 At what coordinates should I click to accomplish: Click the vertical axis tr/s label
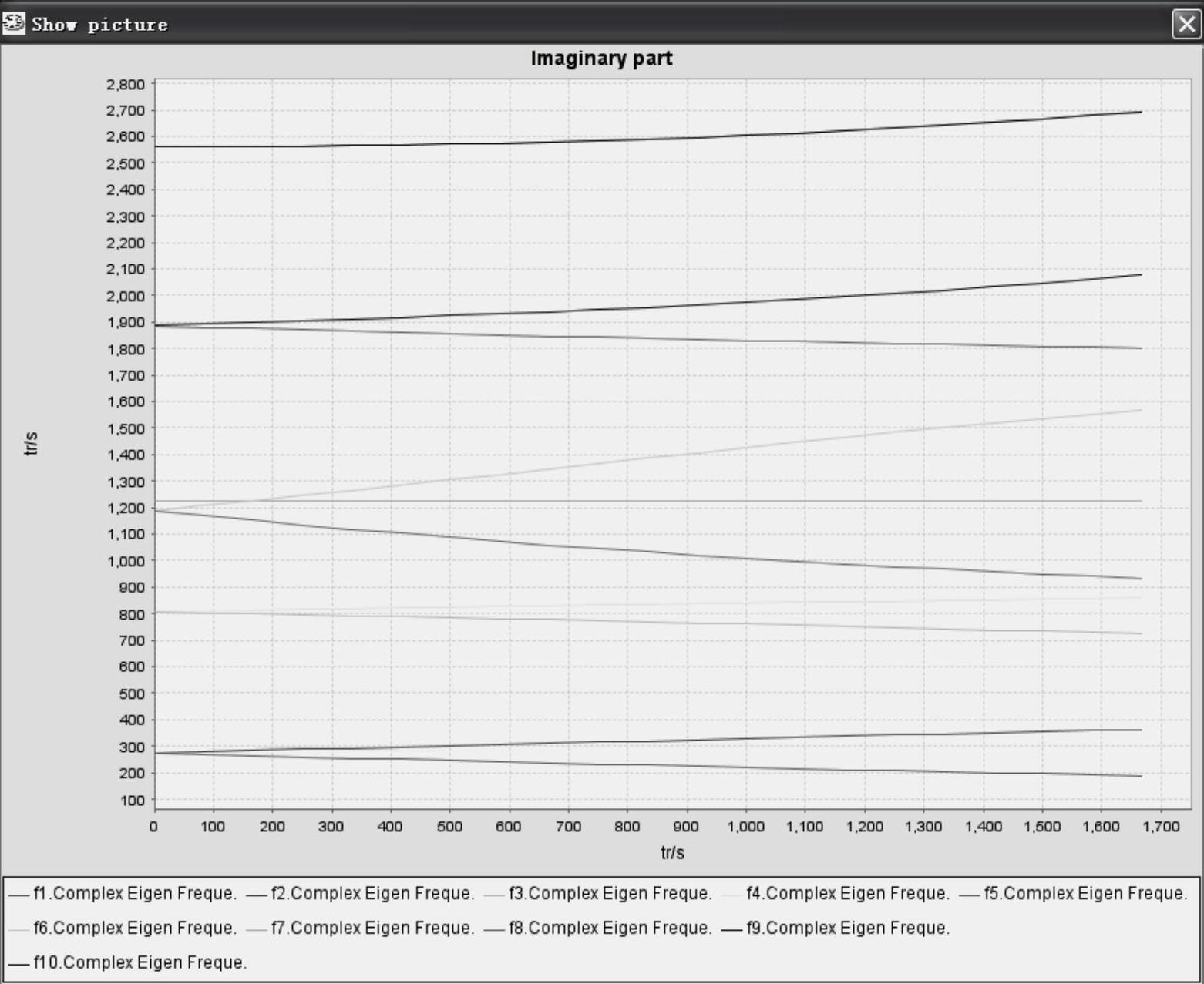click(x=31, y=444)
